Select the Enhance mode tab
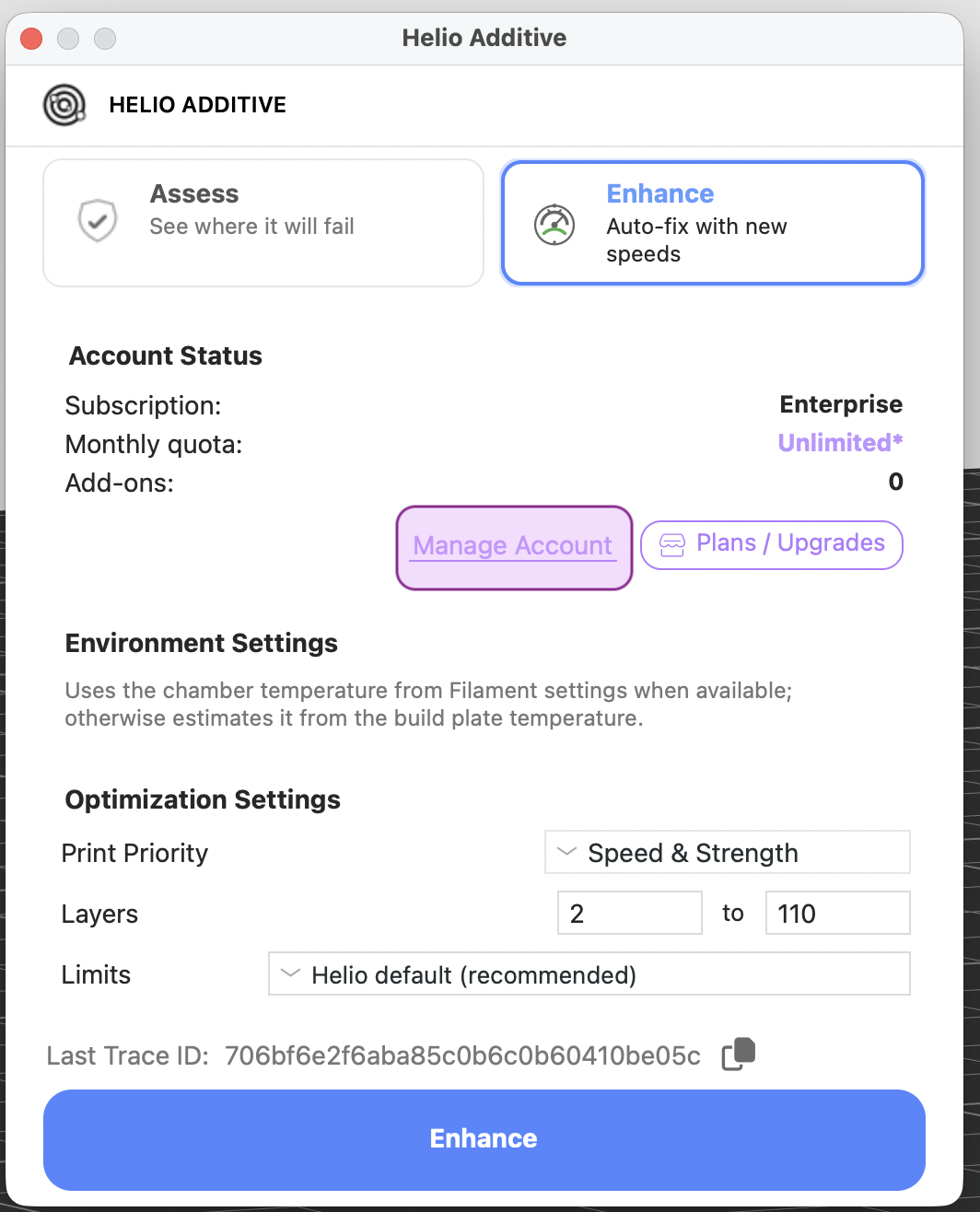Screen dimensions: 980x1212 click(x=712, y=223)
